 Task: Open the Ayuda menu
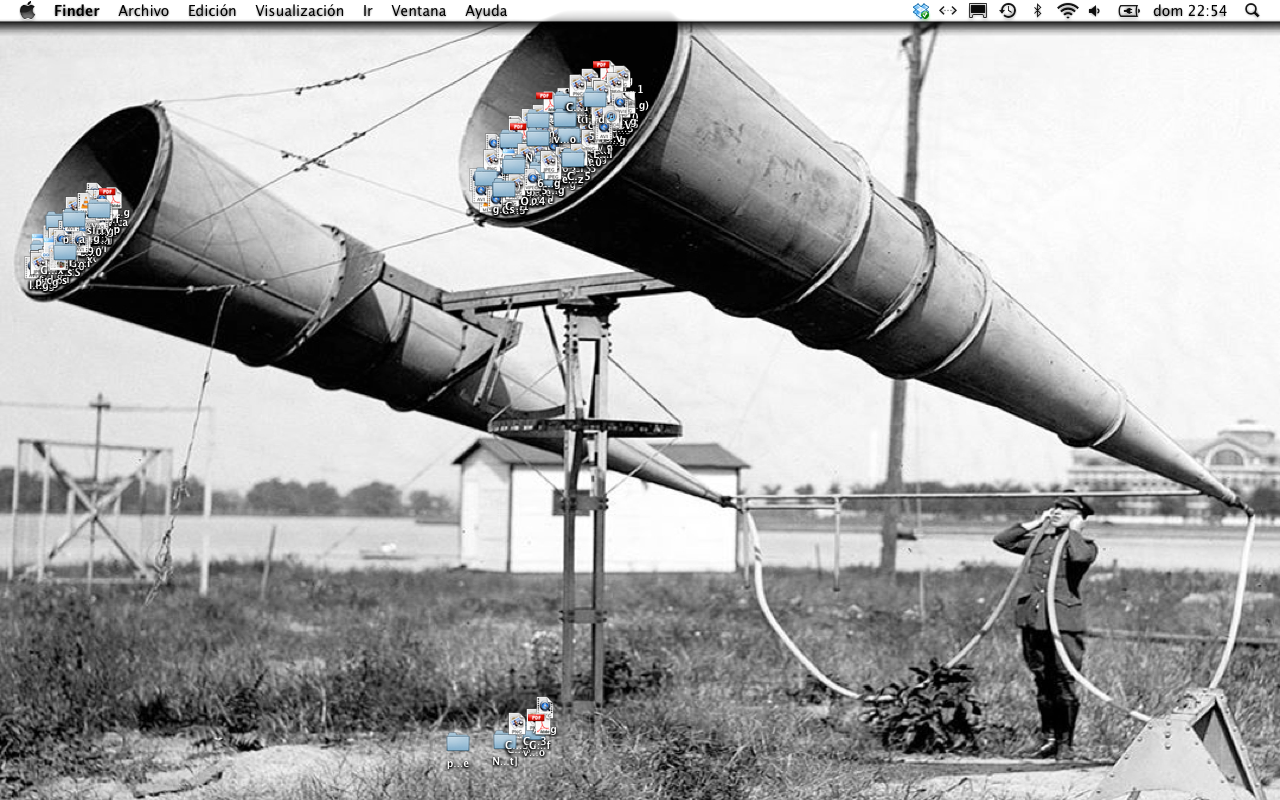pyautogui.click(x=486, y=11)
